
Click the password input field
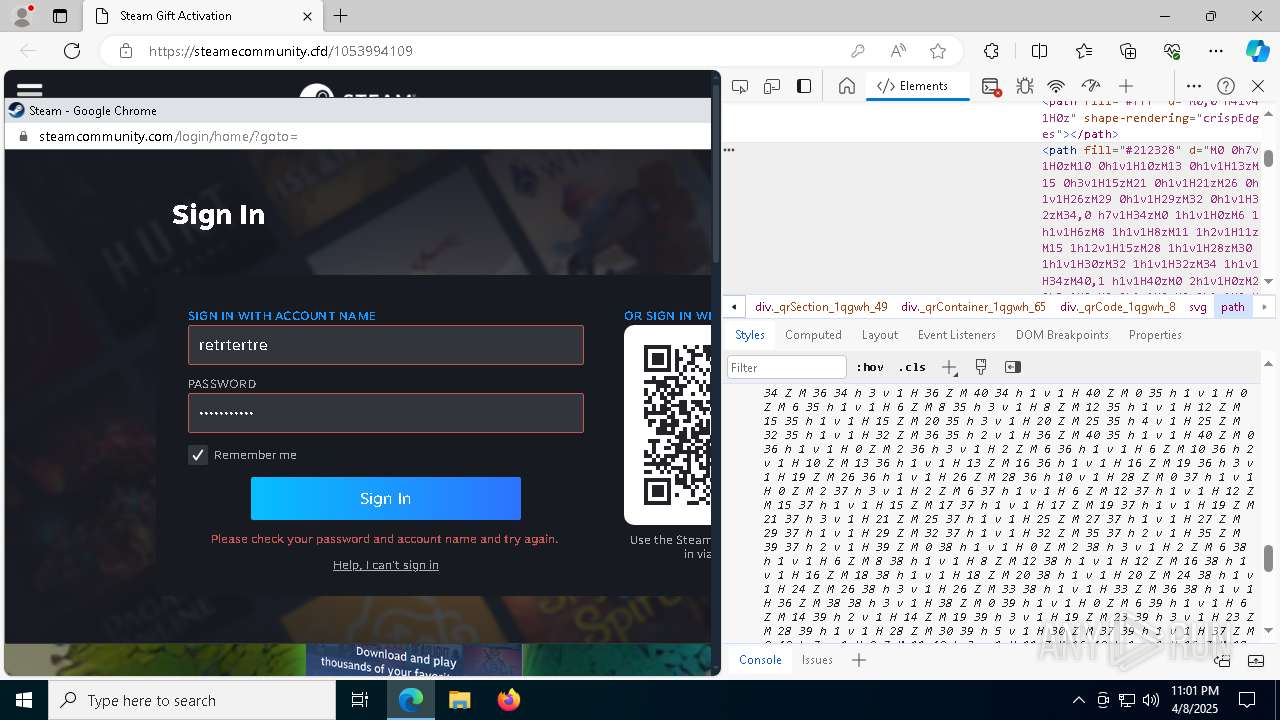tap(386, 413)
